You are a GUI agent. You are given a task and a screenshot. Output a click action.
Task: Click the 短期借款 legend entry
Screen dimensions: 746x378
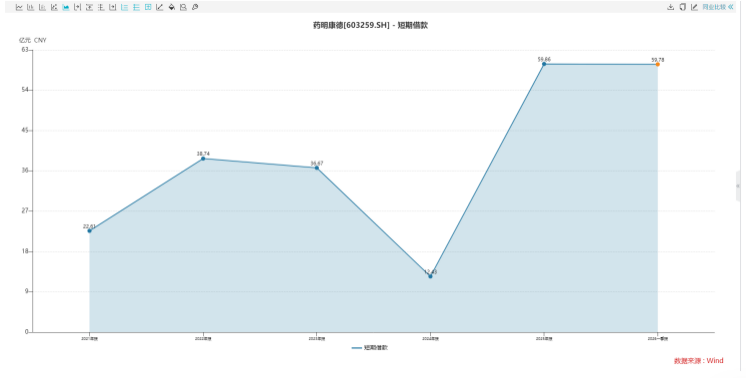click(x=370, y=348)
